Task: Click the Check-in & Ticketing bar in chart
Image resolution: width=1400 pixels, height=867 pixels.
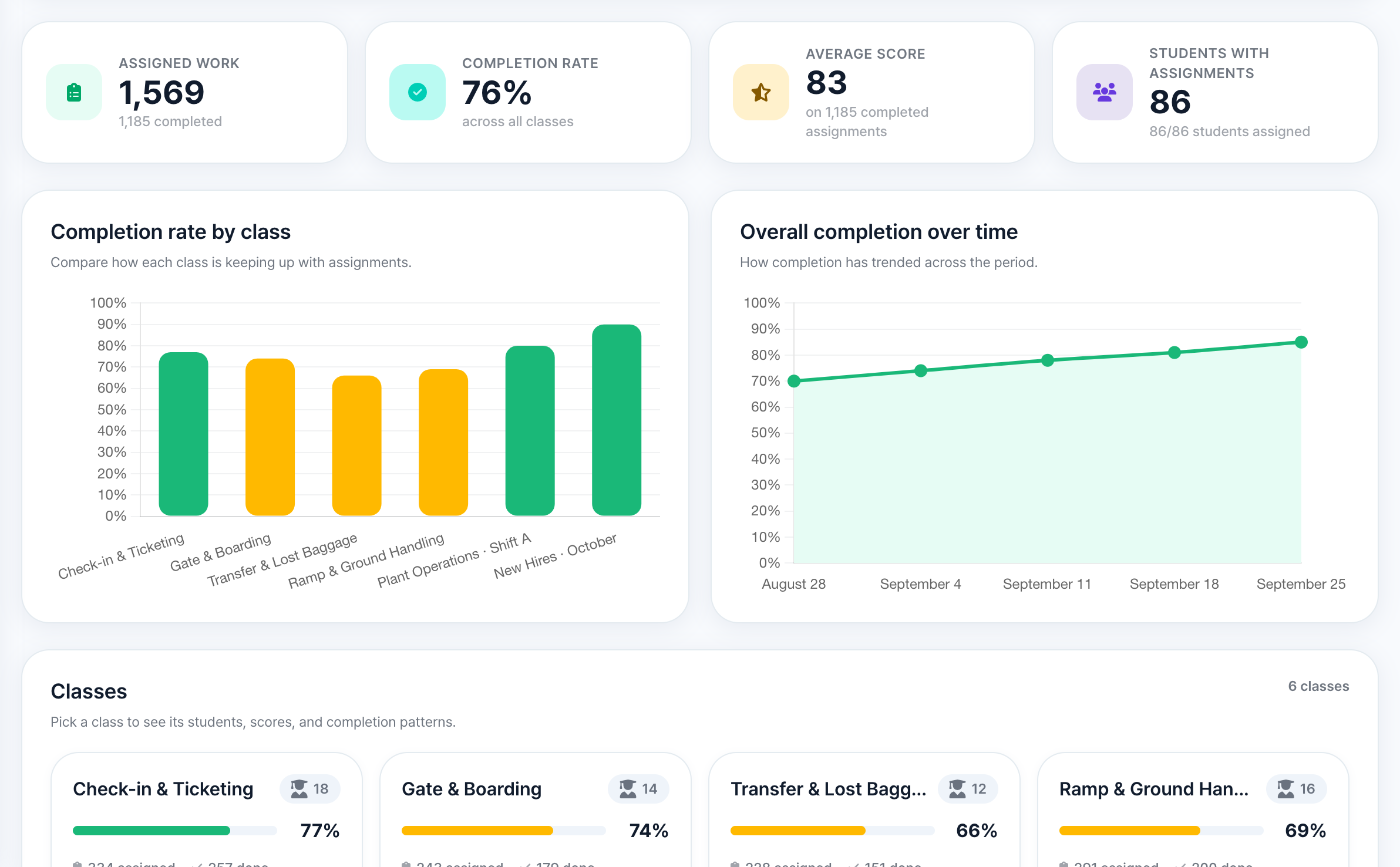Action: click(x=183, y=434)
